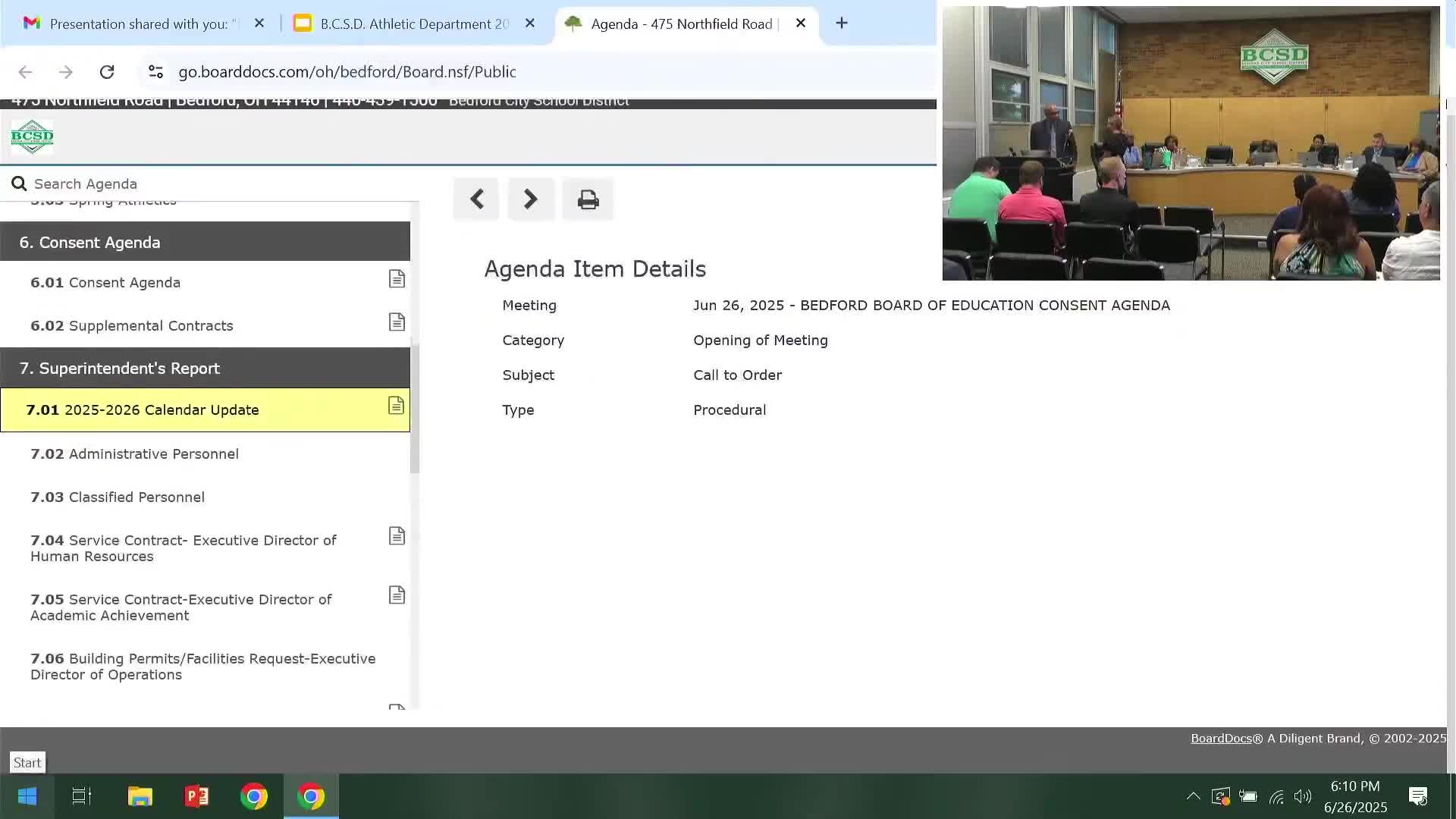Open document icon for 6.01 Consent Agenda
Screen dimensions: 1456x819
[x=397, y=279]
